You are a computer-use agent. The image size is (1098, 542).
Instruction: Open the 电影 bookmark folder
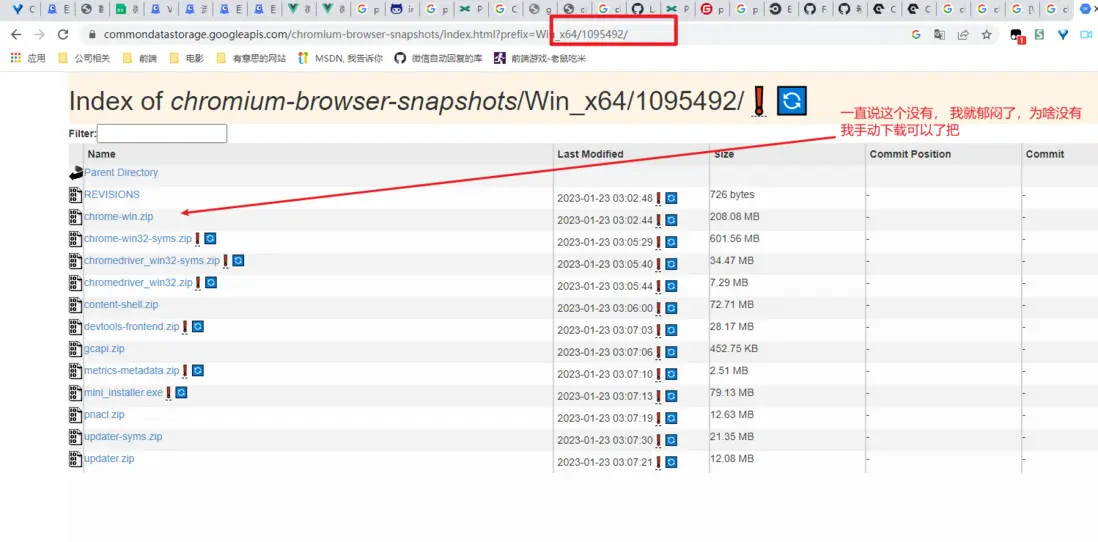coord(187,58)
